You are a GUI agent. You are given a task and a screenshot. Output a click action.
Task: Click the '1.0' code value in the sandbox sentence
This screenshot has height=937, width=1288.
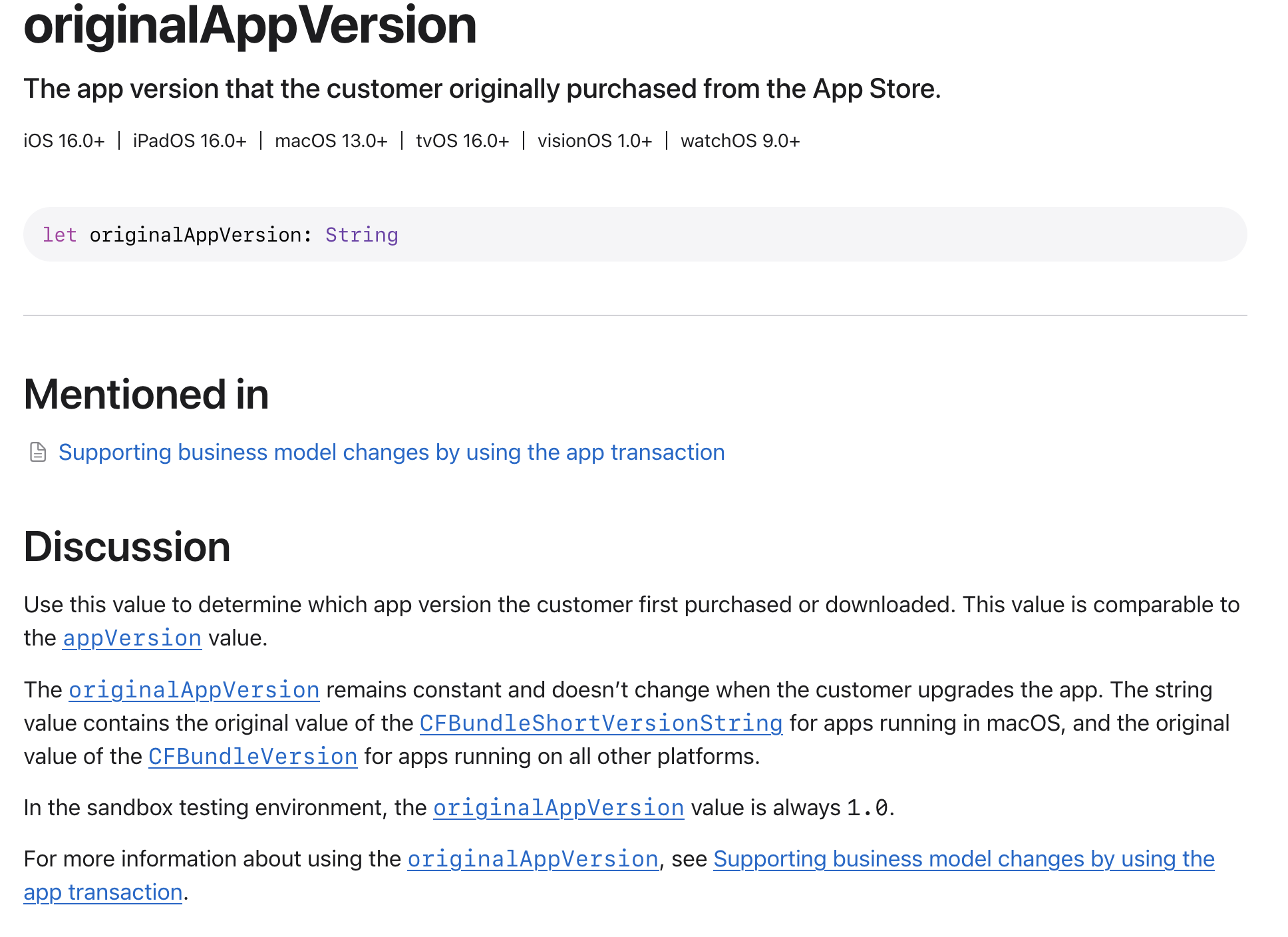click(x=868, y=808)
